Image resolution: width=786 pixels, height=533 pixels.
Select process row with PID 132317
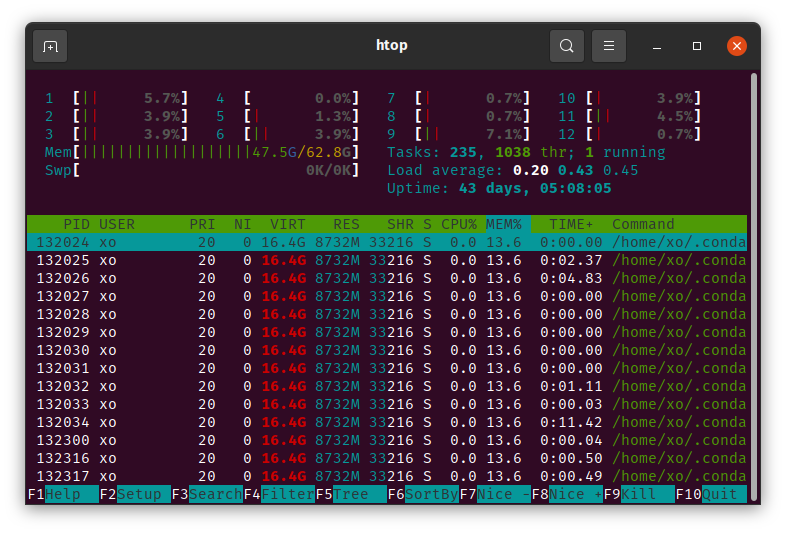click(x=387, y=476)
